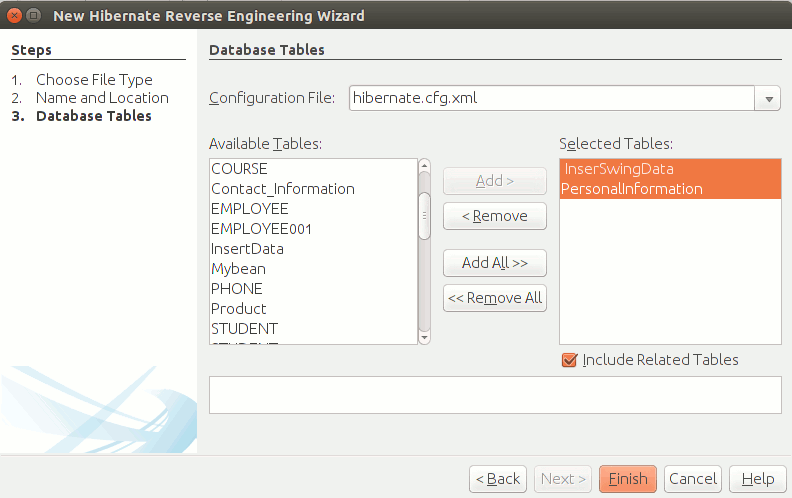This screenshot has height=498, width=792.
Task: Go back with the < Back button
Action: pyautogui.click(x=497, y=479)
